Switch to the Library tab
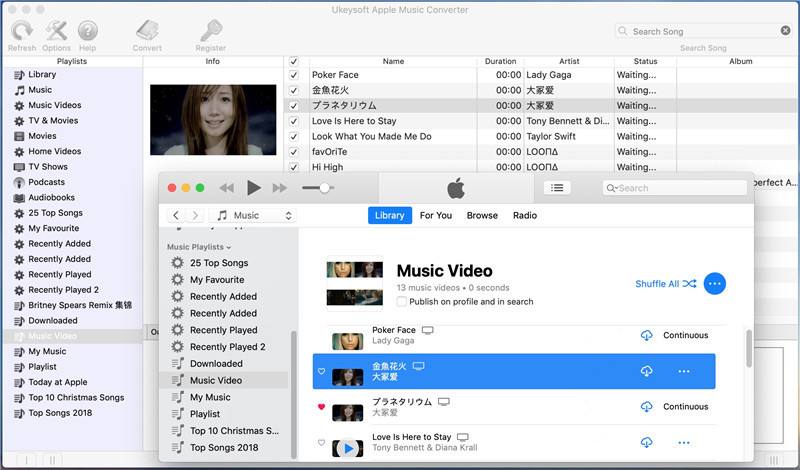The image size is (800, 470). tap(390, 215)
